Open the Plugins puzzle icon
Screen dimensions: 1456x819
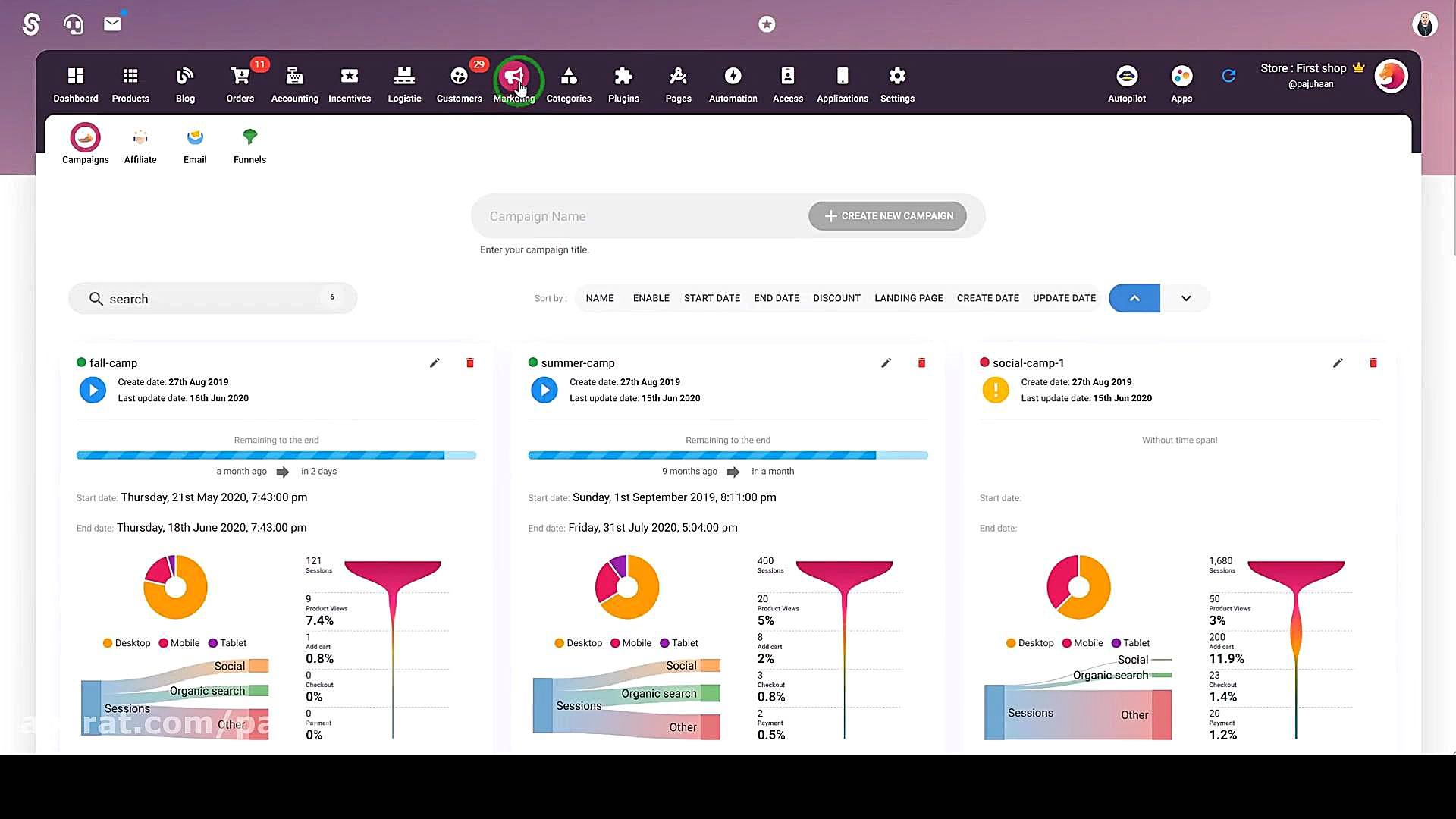click(x=623, y=77)
